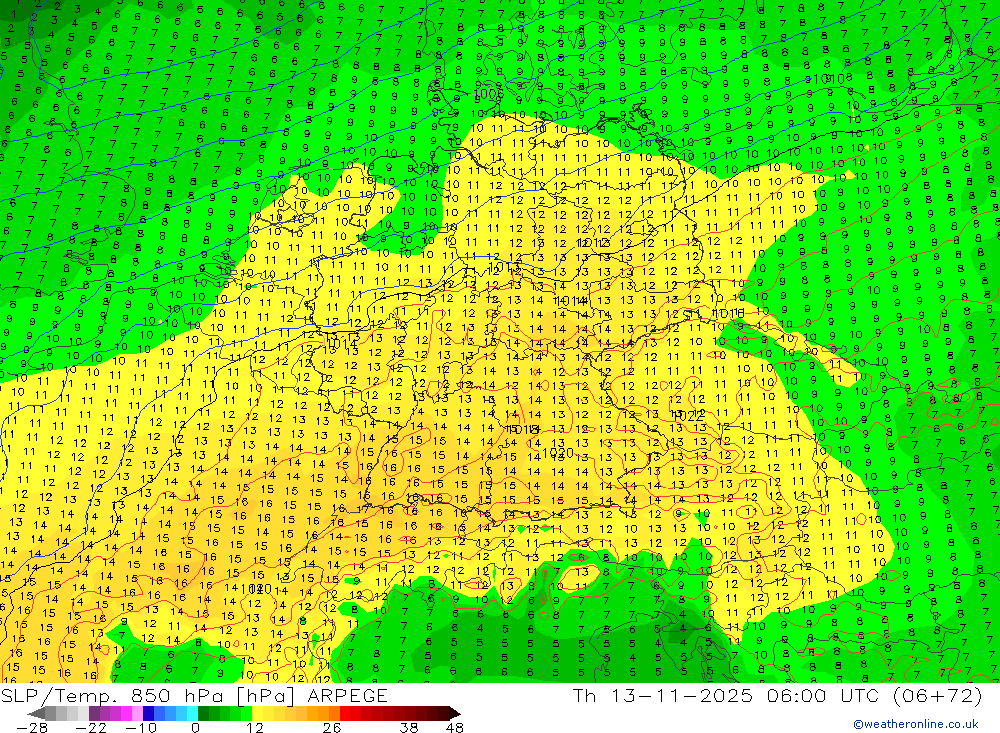Click the '1010' isobar label near the top right
Viewport: 1000px width, 733px height.
click(x=828, y=79)
